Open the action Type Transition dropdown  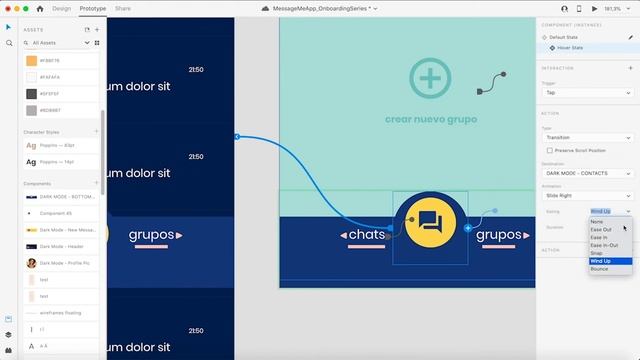pos(588,138)
